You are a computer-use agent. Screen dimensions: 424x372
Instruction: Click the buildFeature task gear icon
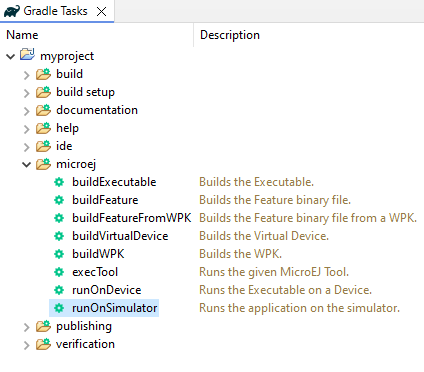[x=59, y=200]
